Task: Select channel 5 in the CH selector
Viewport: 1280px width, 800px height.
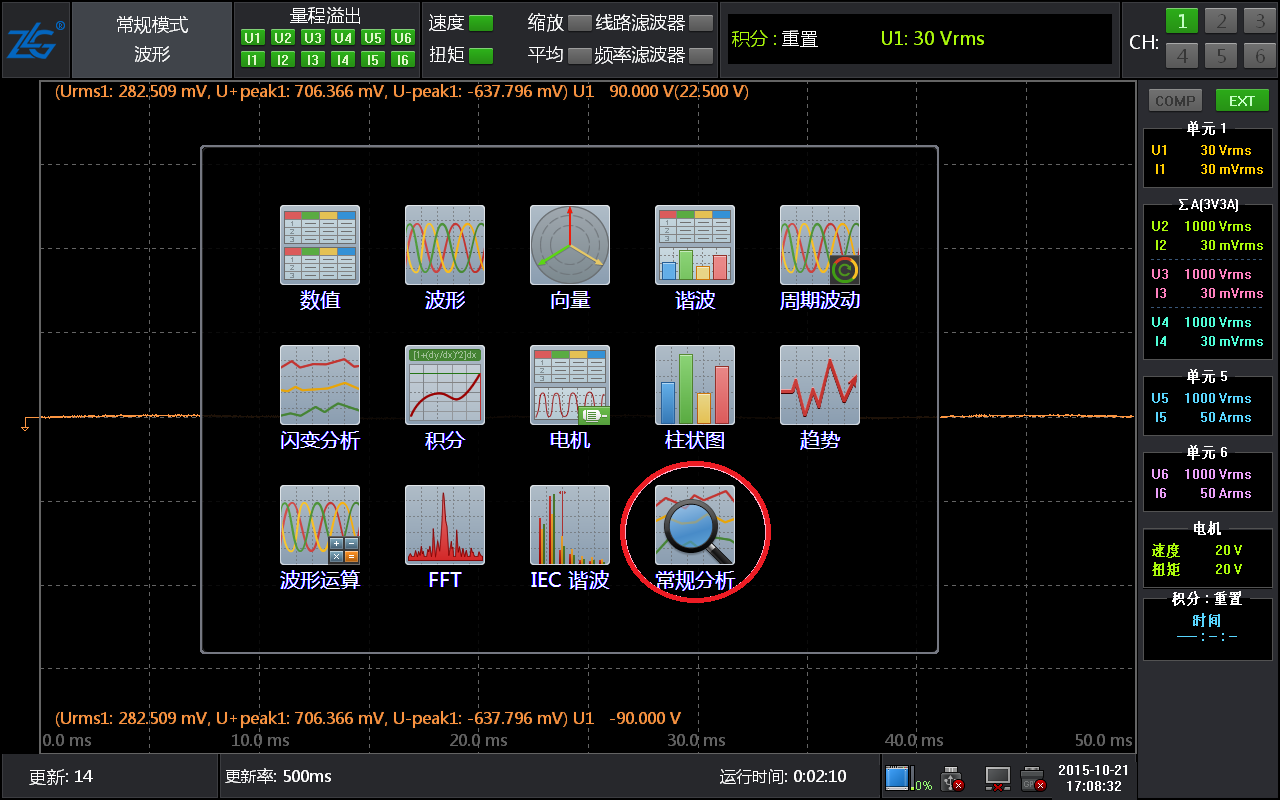Action: (1221, 56)
